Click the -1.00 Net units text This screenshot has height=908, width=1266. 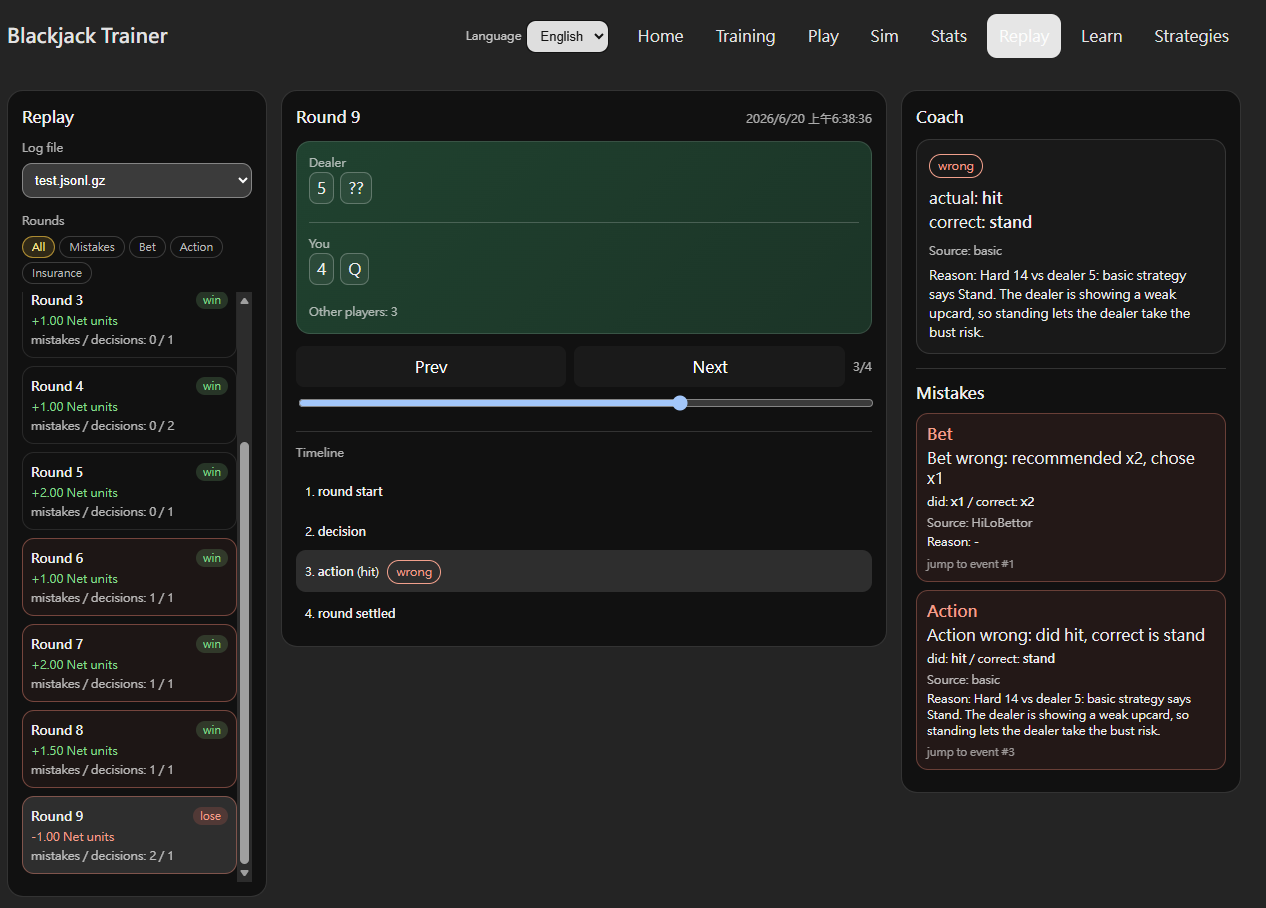(73, 837)
